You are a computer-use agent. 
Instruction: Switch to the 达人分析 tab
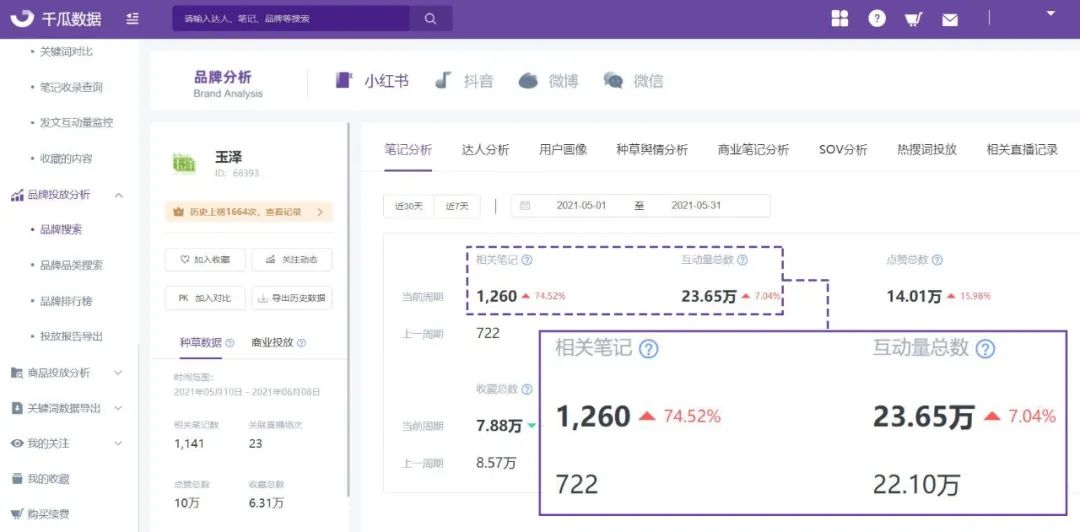pos(486,150)
